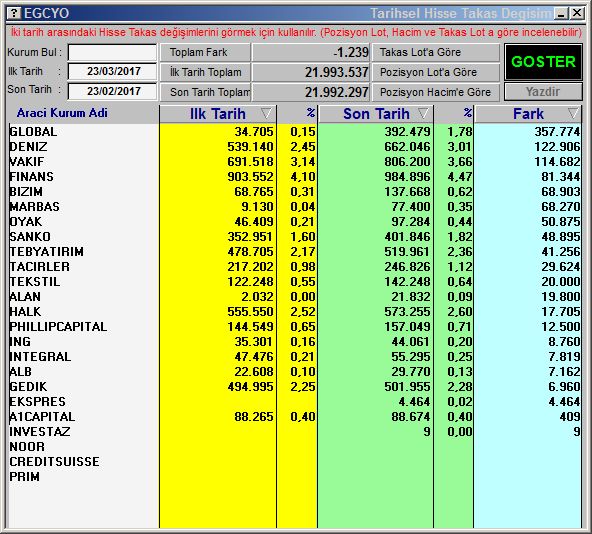Image resolution: width=592 pixels, height=534 pixels.
Task: Click the Kurum Bul search field
Action: 113,52
